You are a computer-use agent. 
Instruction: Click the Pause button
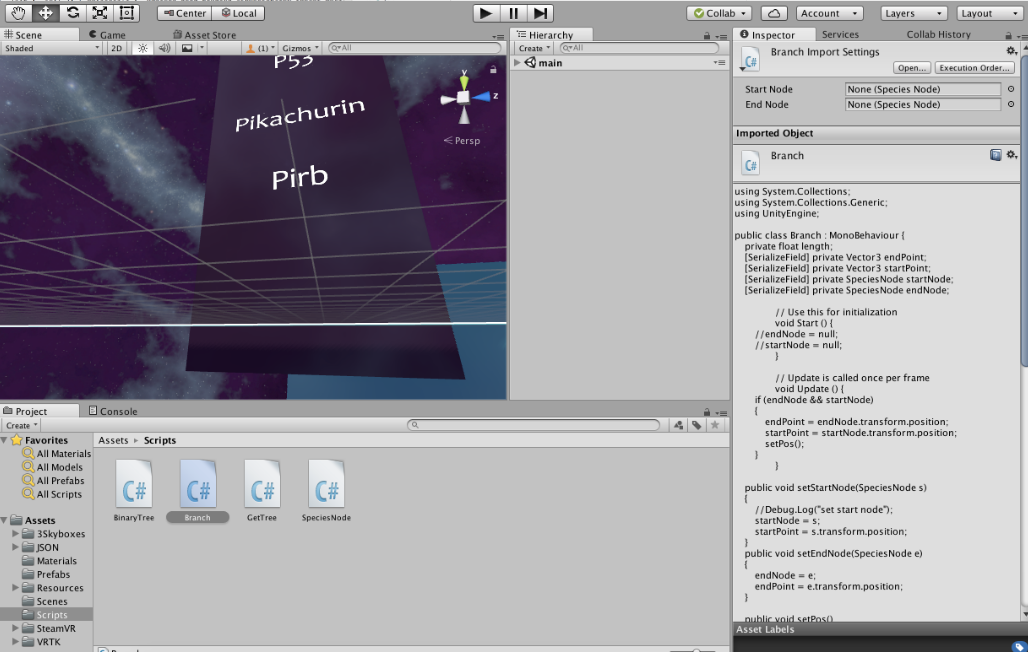[x=513, y=13]
